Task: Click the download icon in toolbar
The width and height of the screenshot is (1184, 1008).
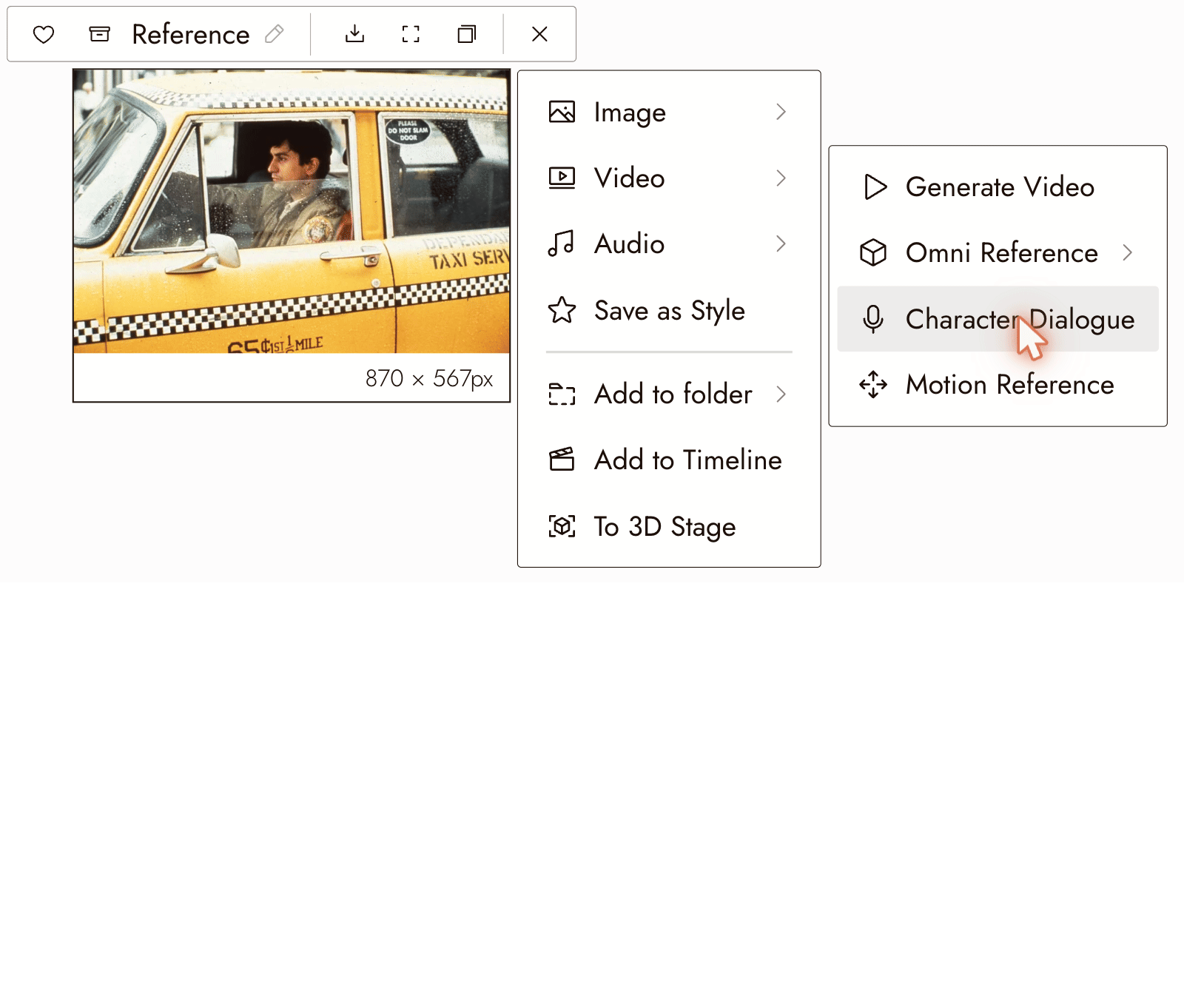Action: pos(354,34)
